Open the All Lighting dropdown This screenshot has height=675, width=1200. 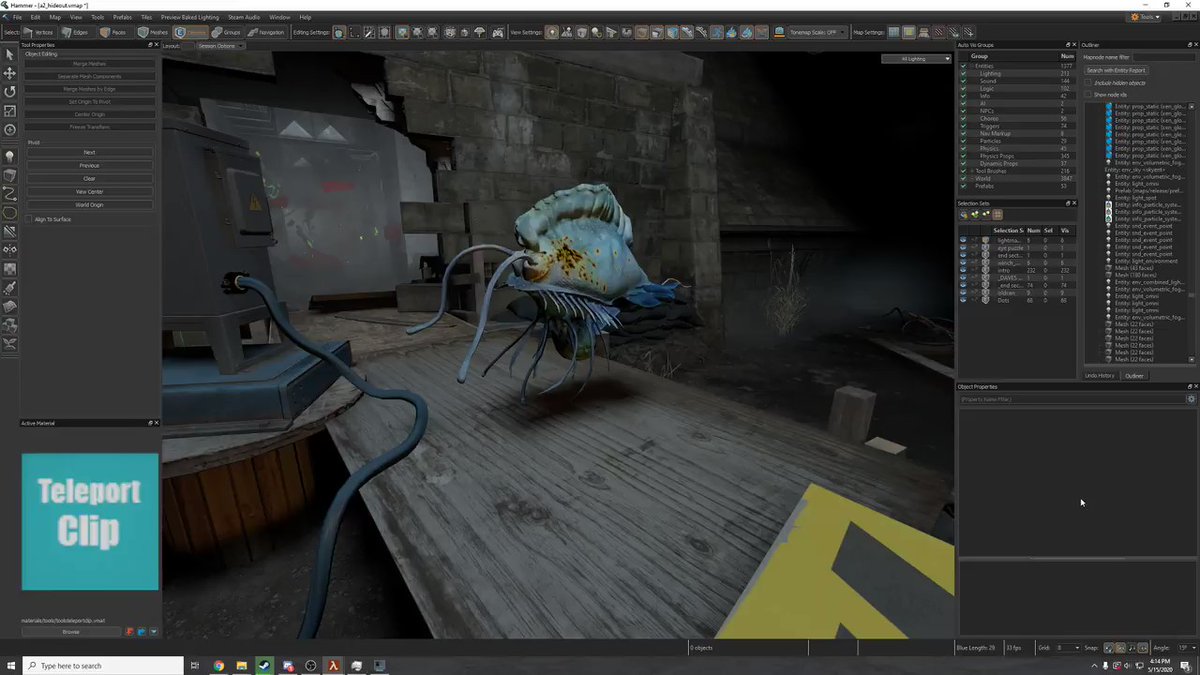tap(915, 59)
